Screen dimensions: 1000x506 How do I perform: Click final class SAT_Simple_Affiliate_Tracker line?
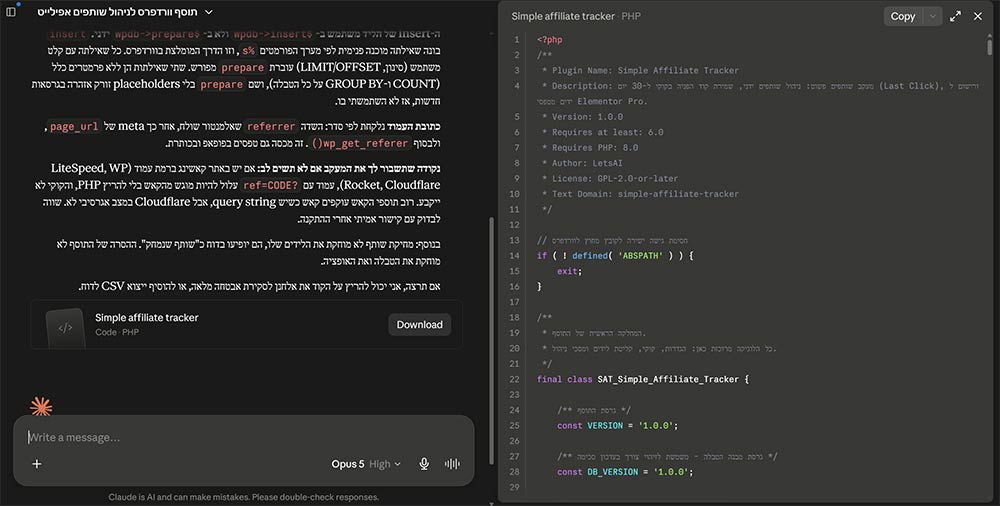[643, 380]
